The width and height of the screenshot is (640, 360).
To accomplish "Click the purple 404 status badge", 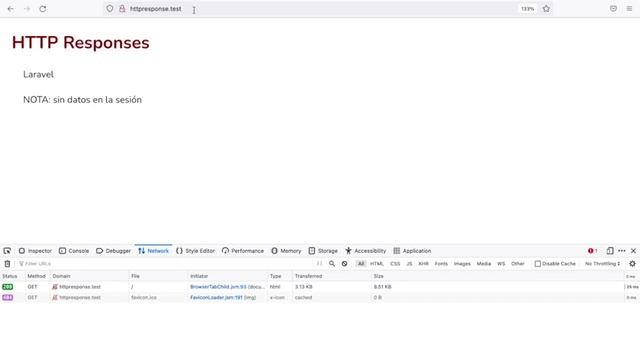I will coord(7,298).
